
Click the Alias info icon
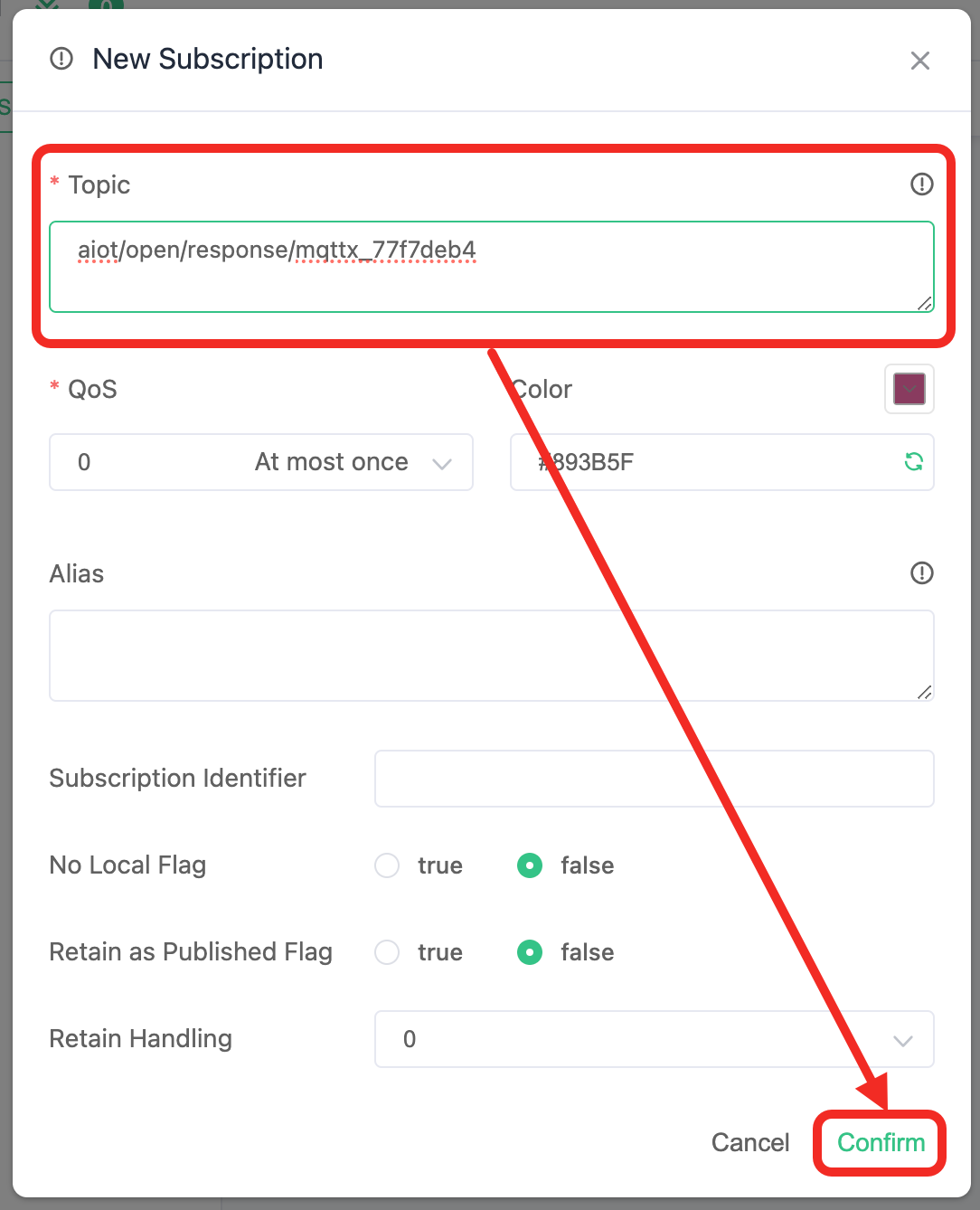pyautogui.click(x=921, y=573)
